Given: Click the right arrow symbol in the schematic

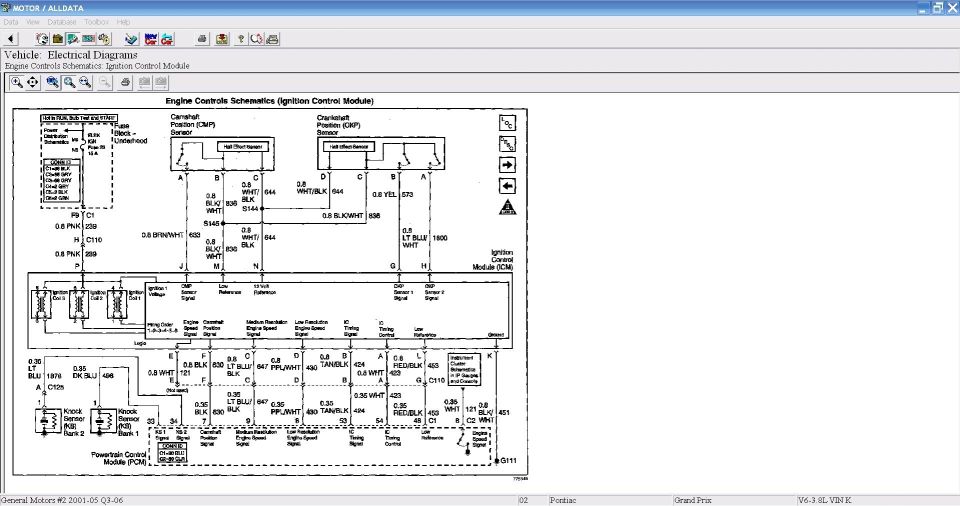Looking at the screenshot, I should tap(507, 165).
